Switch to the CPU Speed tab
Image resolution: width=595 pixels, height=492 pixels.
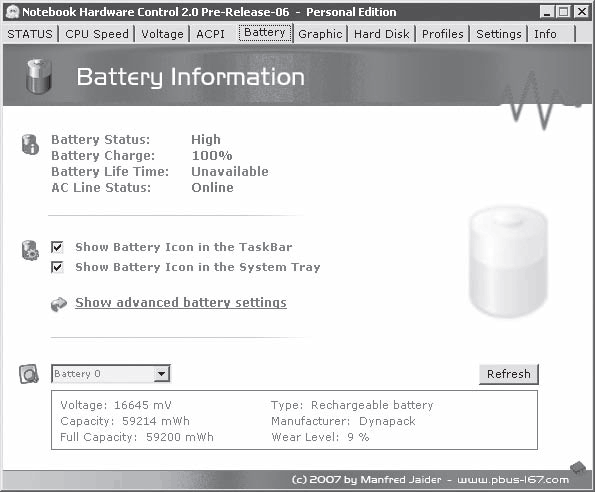click(x=97, y=34)
